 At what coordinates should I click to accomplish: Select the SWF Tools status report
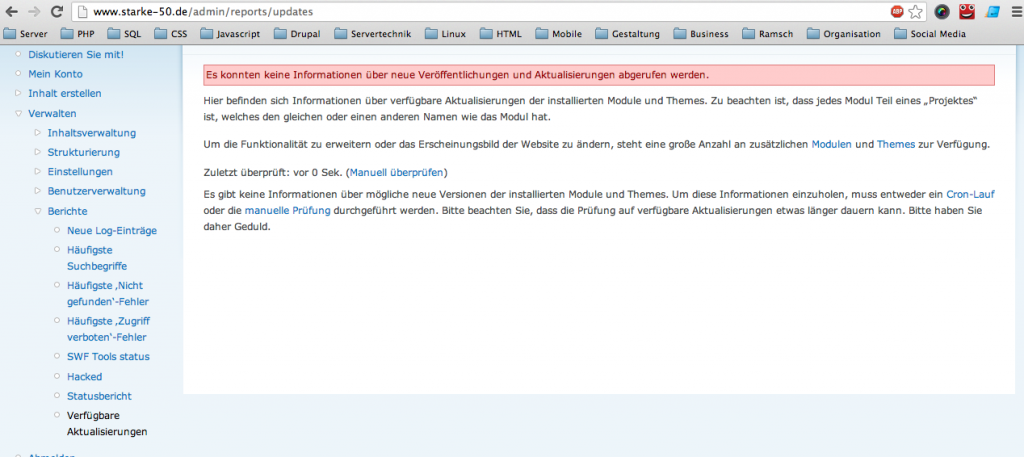[108, 357]
